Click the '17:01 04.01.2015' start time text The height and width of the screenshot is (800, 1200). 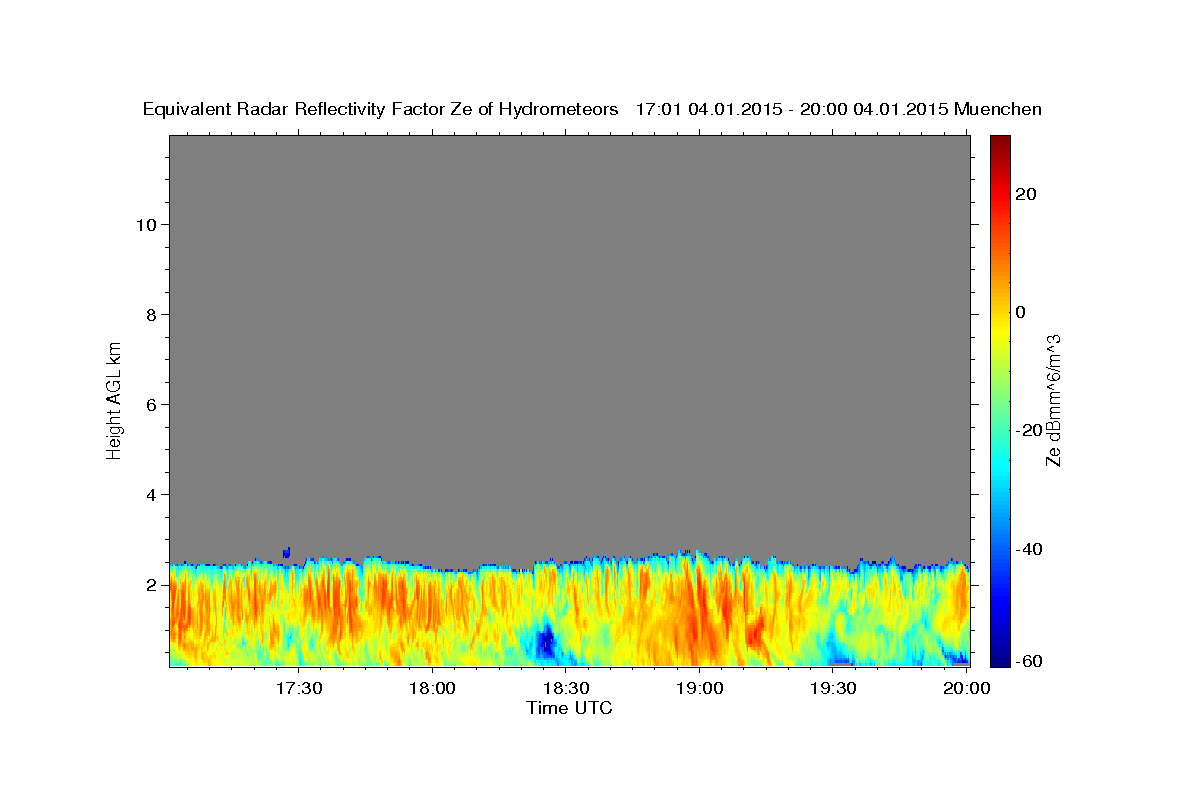[708, 110]
